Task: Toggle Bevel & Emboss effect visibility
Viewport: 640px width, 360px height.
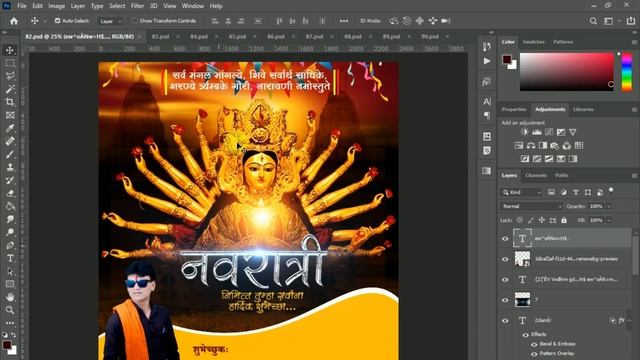Action: [x=534, y=344]
